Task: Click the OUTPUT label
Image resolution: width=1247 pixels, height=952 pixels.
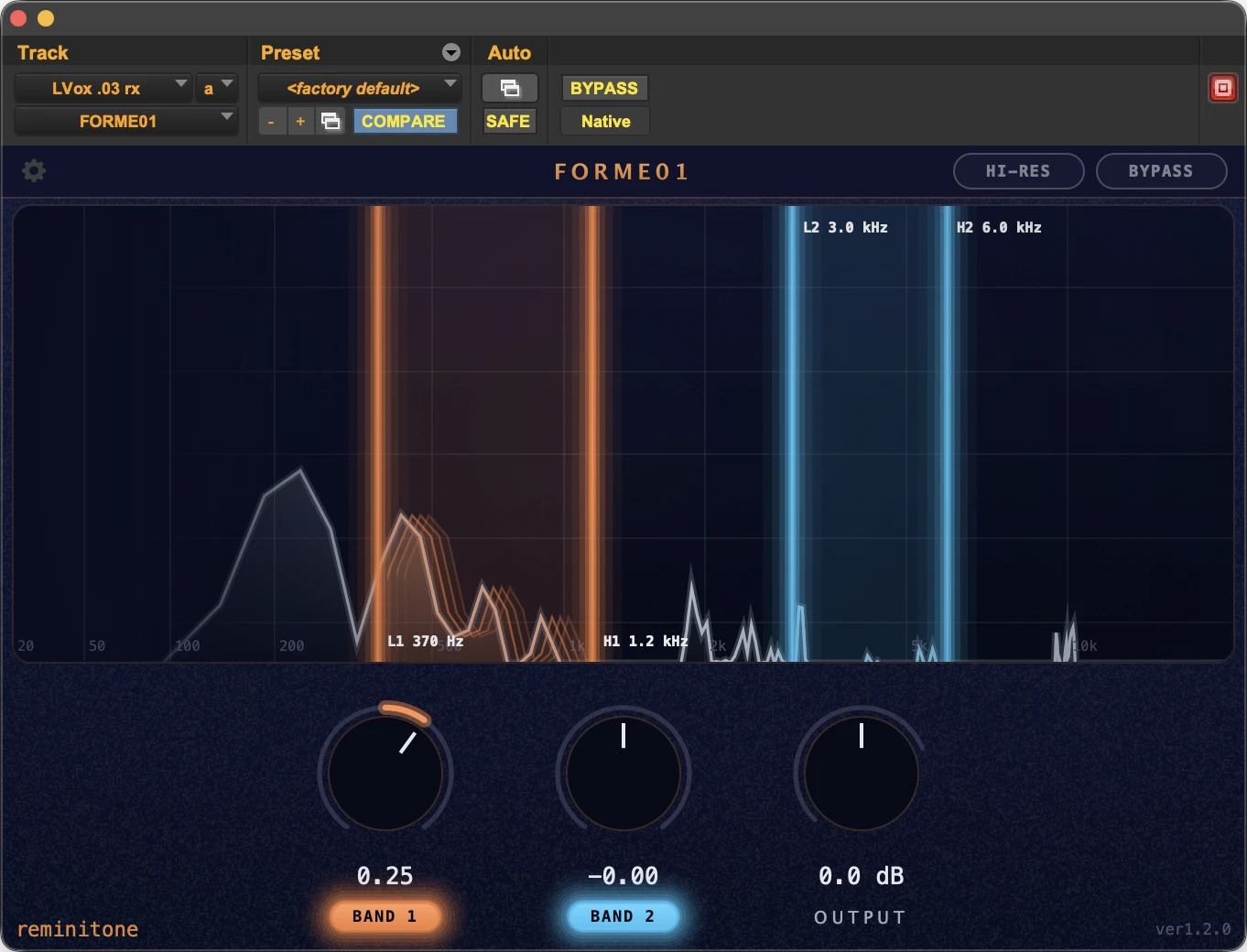Action: (861, 917)
